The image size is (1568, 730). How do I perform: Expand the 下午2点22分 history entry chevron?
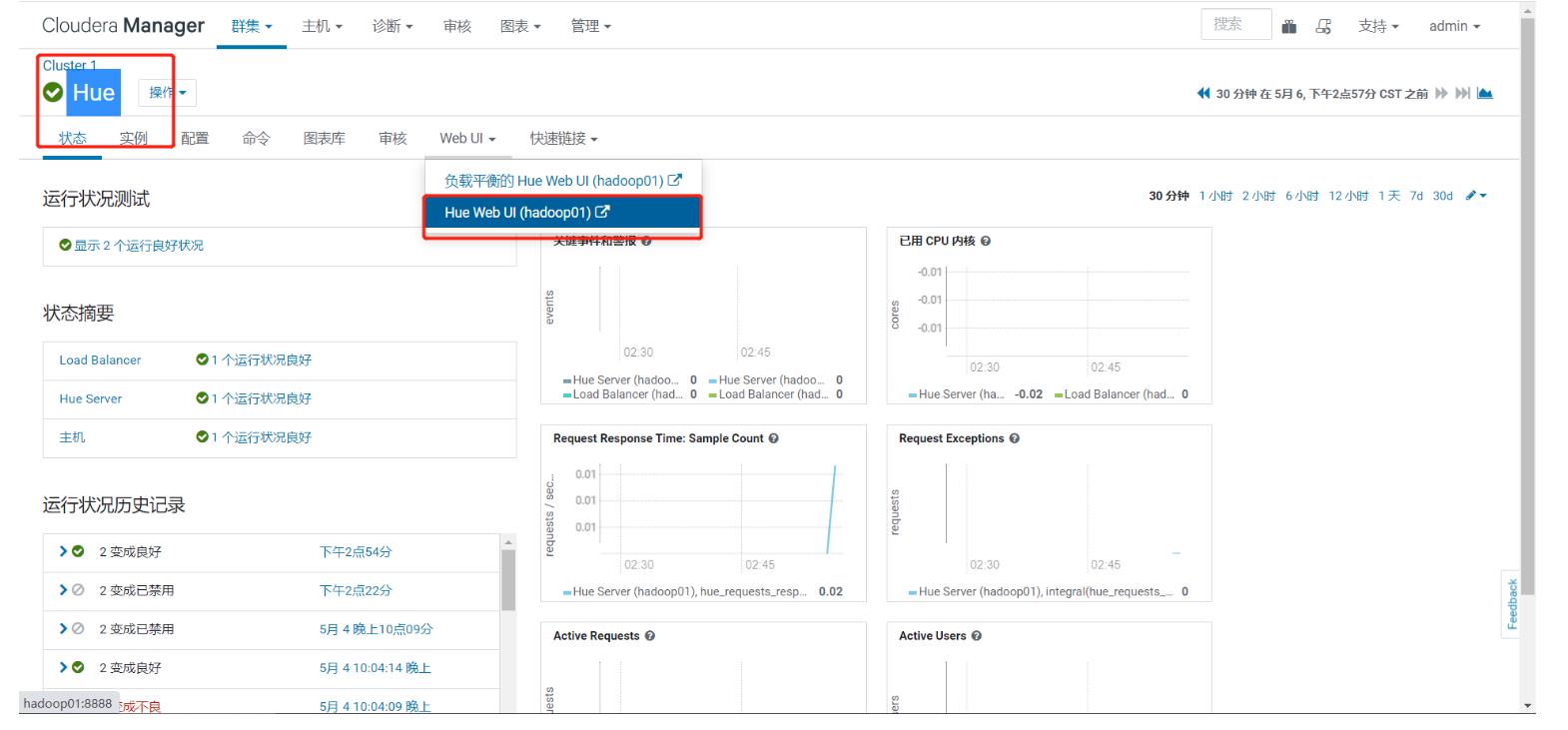[x=63, y=590]
